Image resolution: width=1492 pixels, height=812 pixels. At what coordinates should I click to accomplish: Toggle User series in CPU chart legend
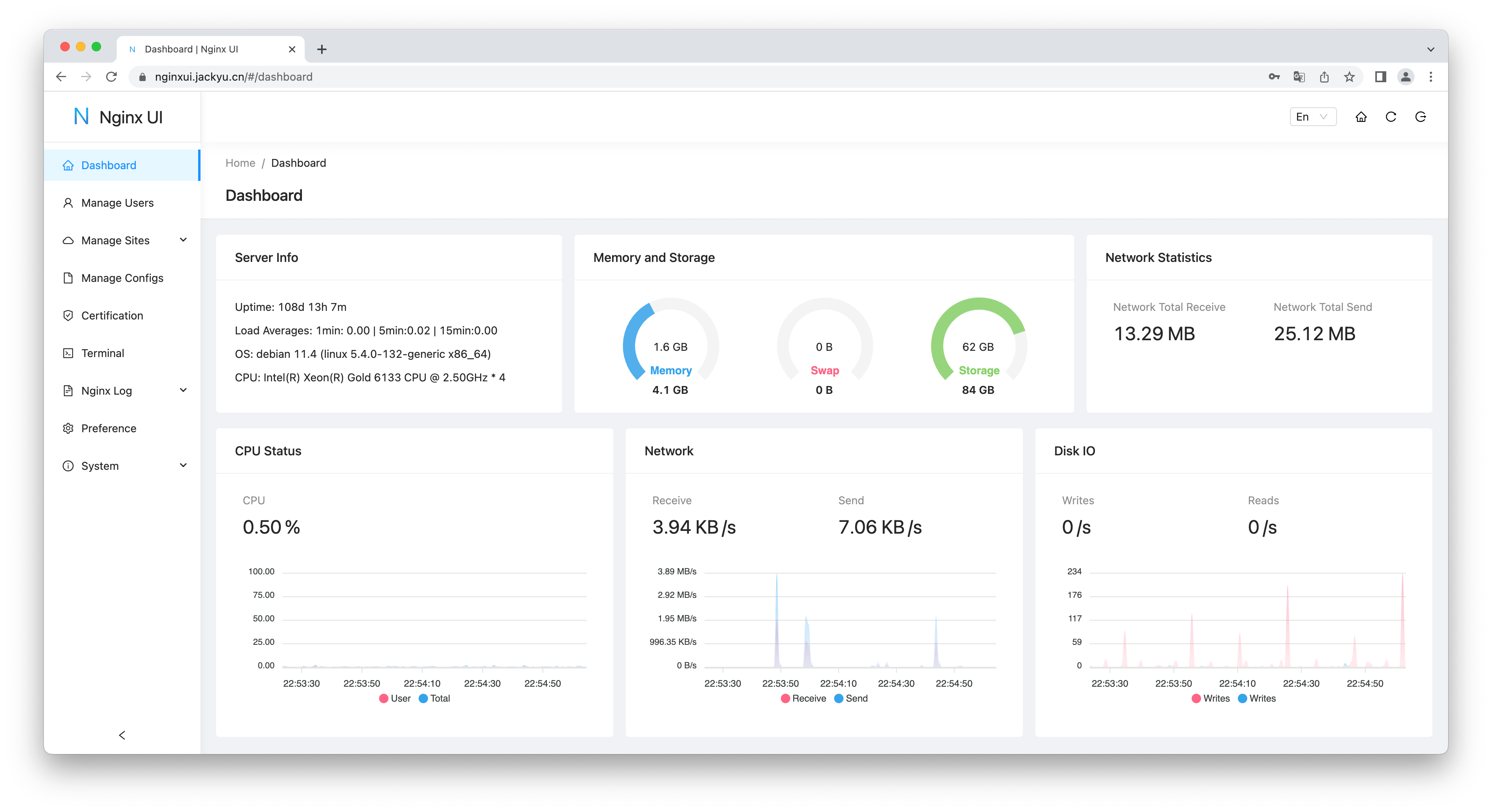point(395,698)
